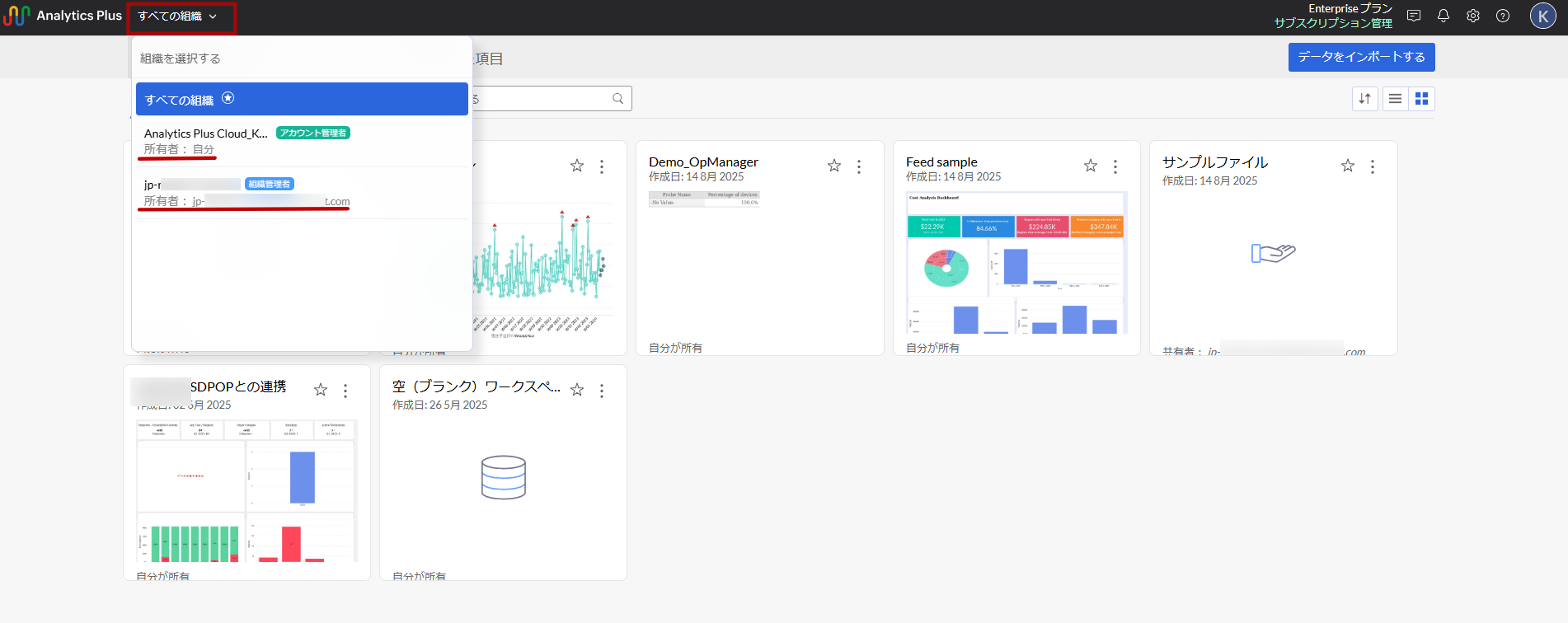Open the notifications bell icon

point(1444,16)
